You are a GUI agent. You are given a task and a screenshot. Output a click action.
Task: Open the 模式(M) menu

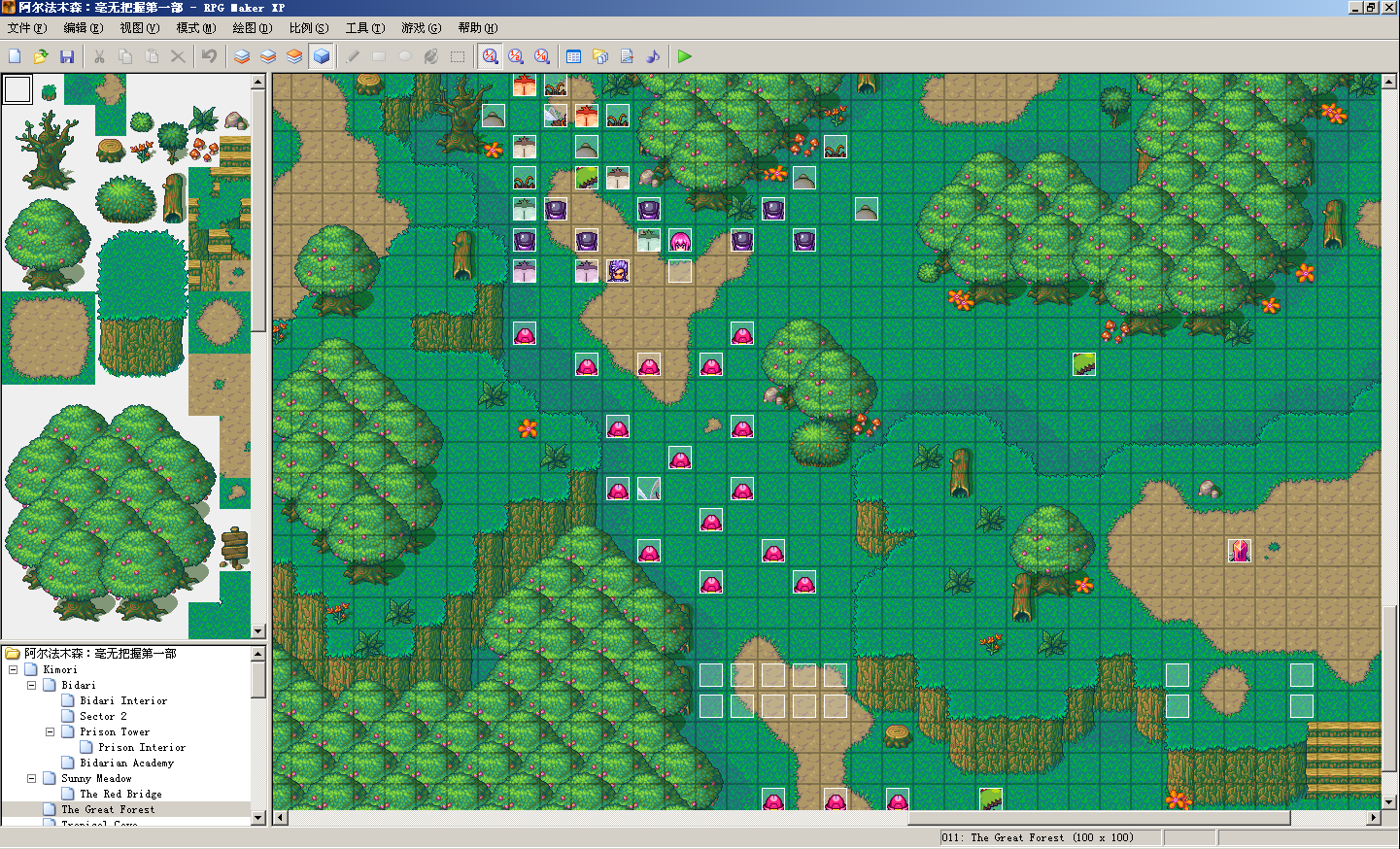(195, 28)
